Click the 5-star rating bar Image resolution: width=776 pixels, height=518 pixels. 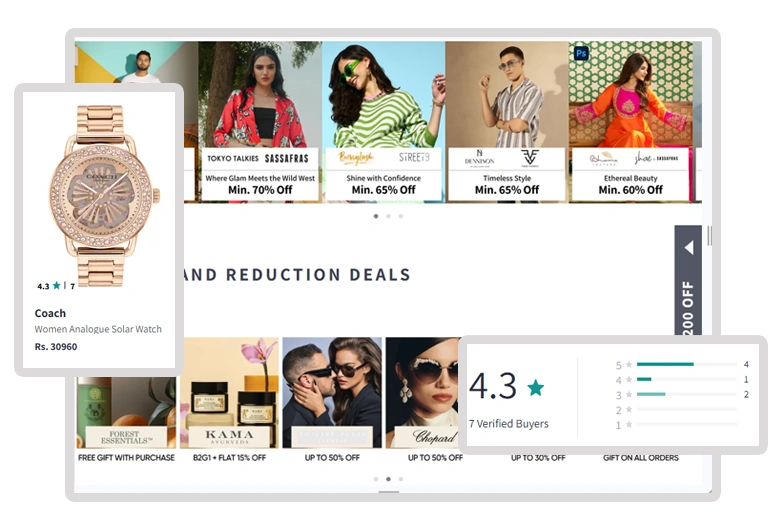pyautogui.click(x=687, y=364)
